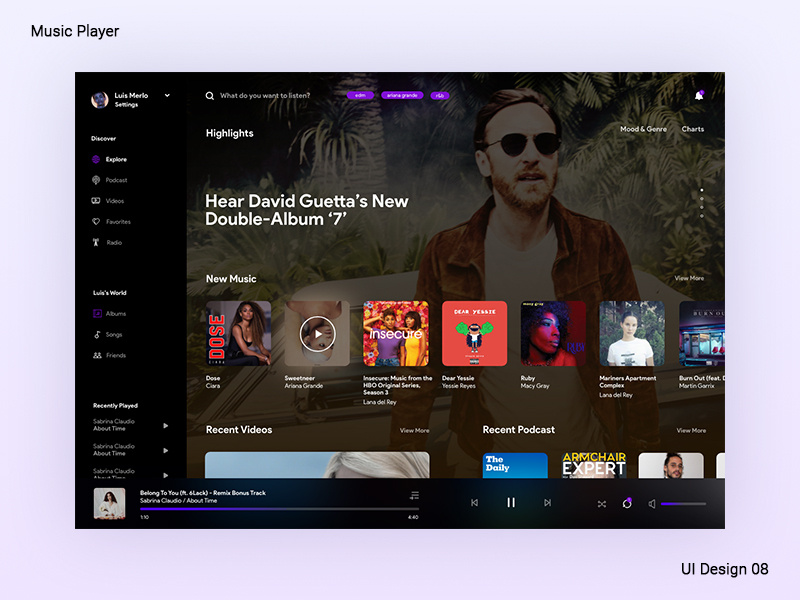The image size is (800, 600).
Task: Click the David Guetta headline text
Action: [307, 210]
